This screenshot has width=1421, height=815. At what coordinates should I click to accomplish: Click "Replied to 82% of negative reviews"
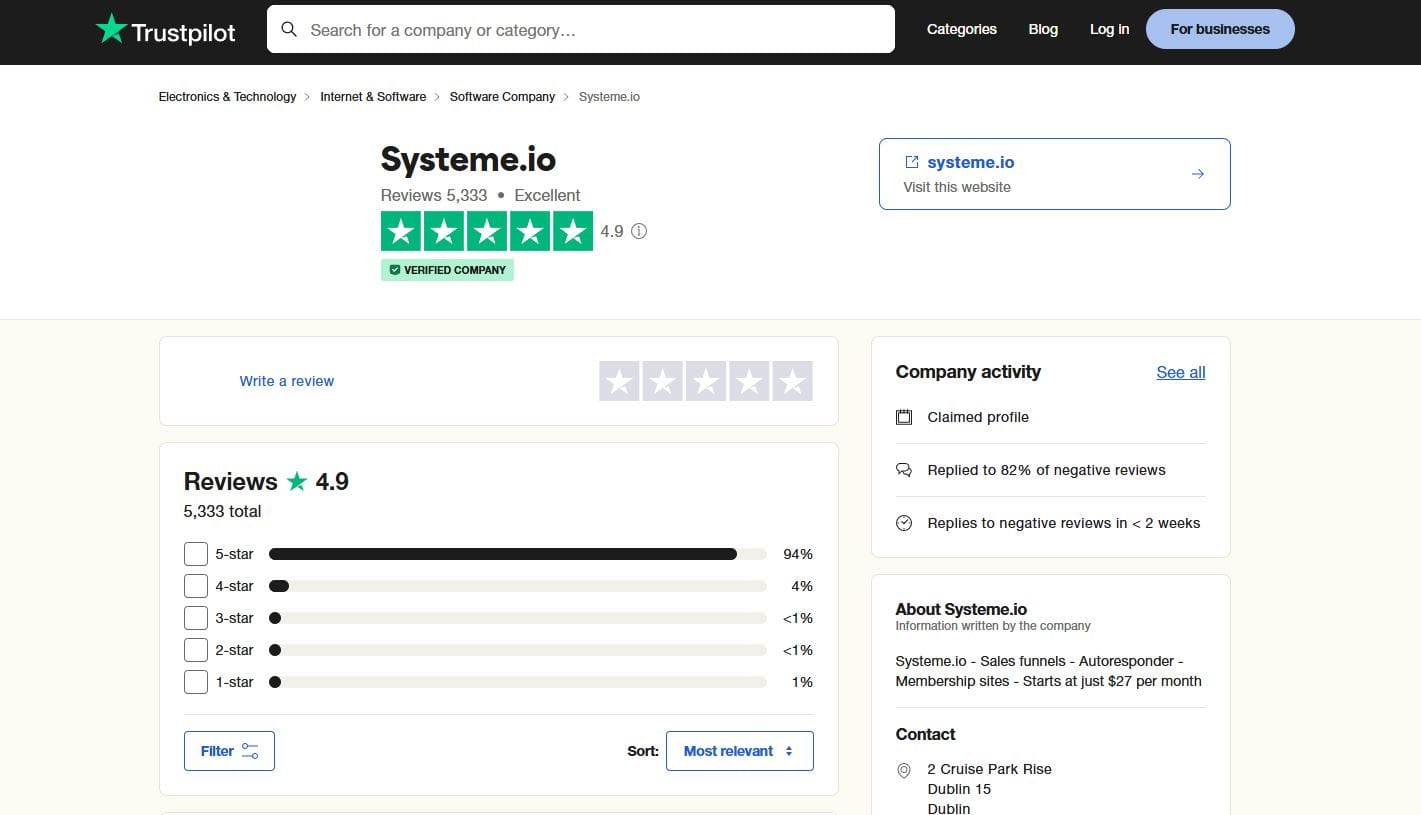click(x=1046, y=470)
